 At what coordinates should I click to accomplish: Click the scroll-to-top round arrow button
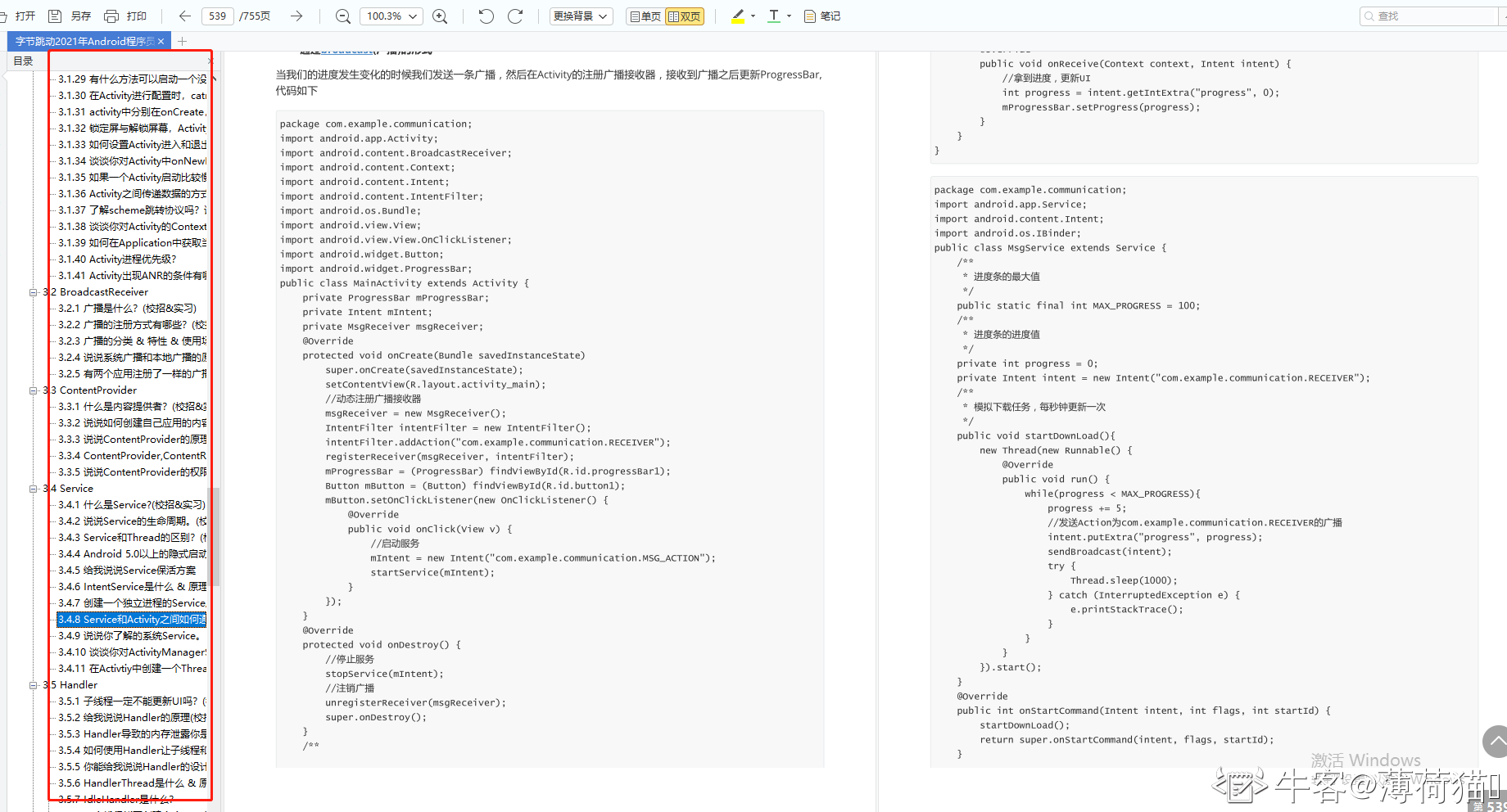coord(1496,742)
